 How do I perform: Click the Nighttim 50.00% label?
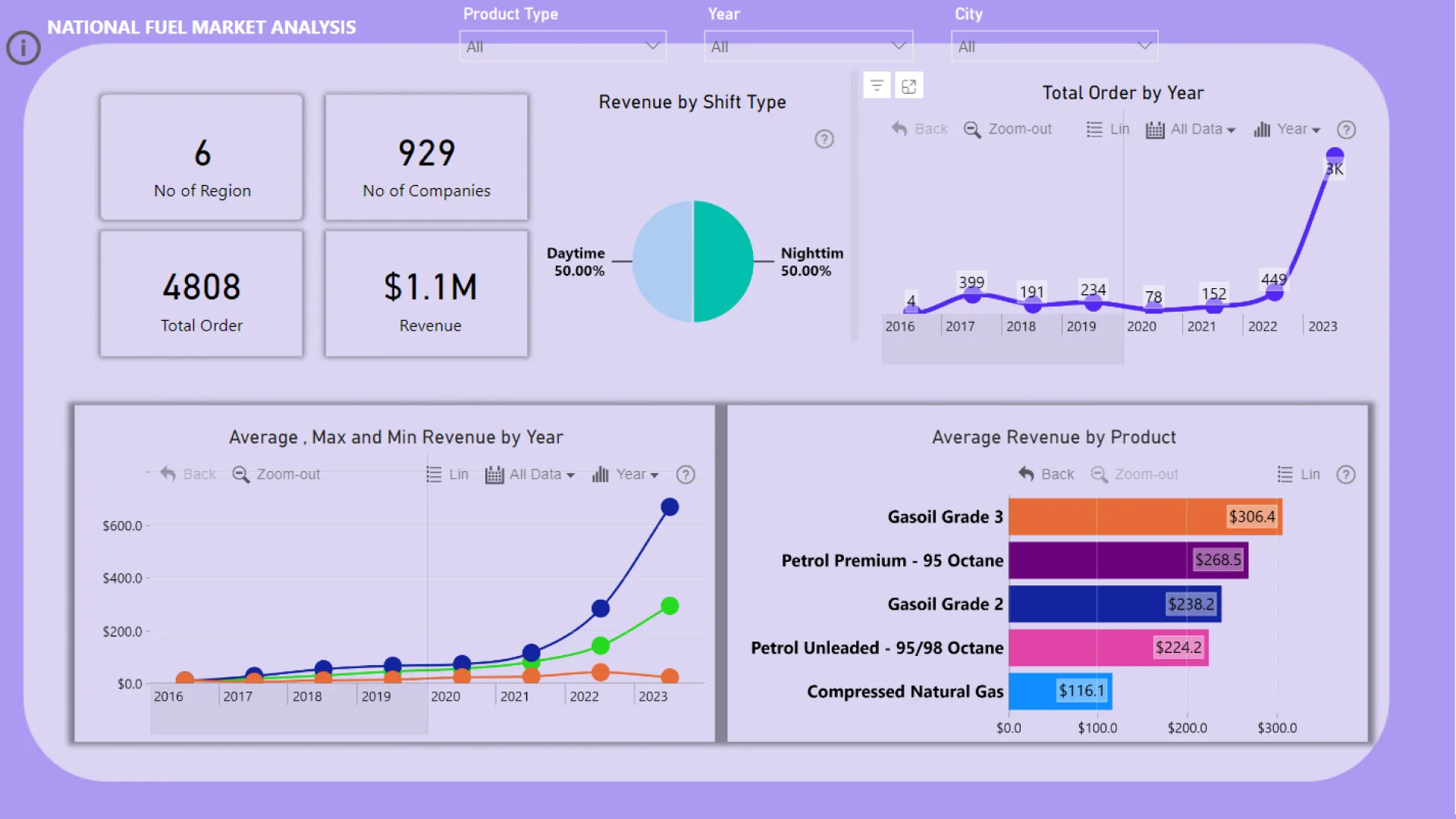(x=811, y=262)
